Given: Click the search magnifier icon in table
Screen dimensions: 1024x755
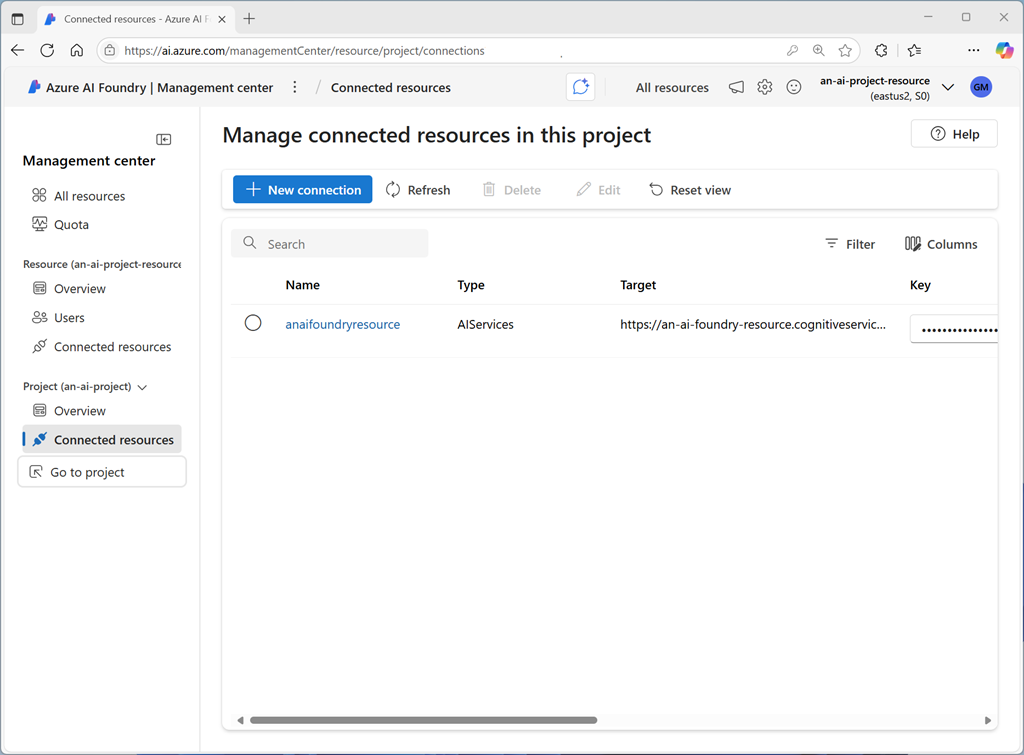Looking at the screenshot, I should [249, 243].
